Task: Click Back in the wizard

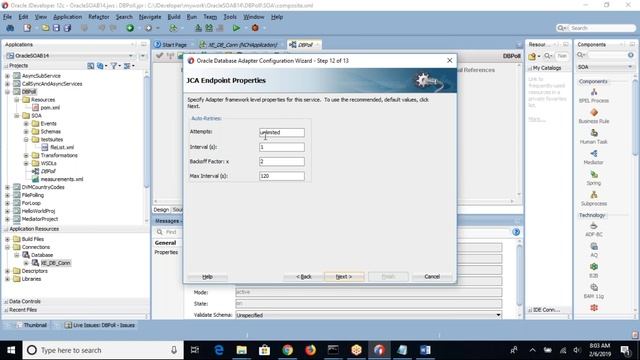Action: [304, 277]
